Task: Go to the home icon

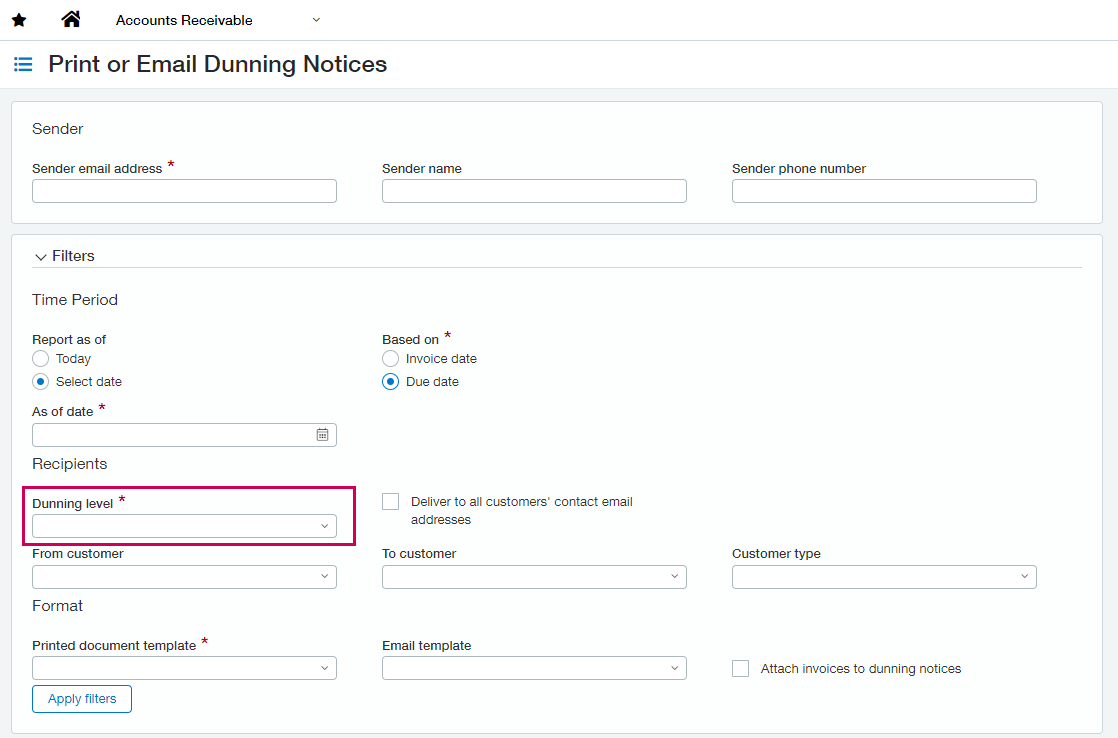Action: pos(71,20)
